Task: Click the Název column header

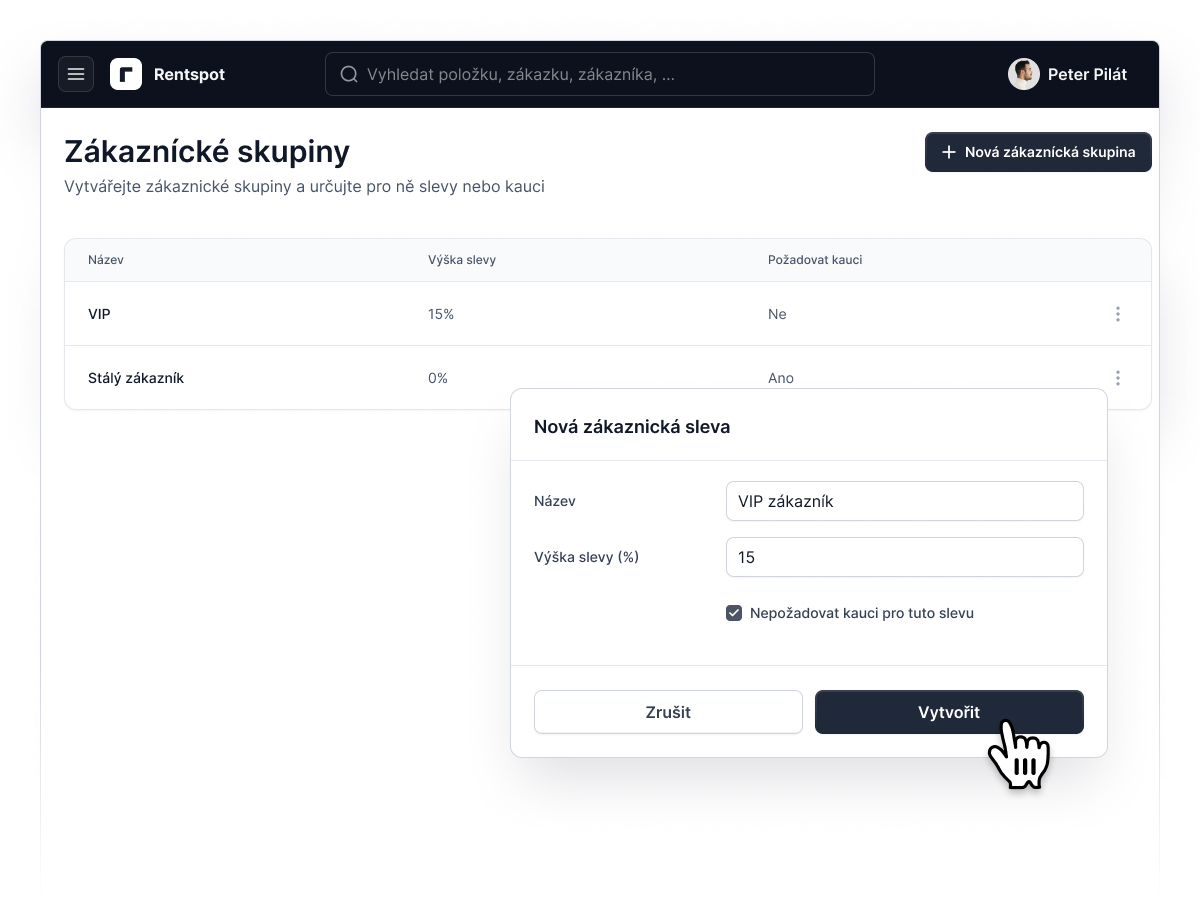Action: [x=106, y=260]
